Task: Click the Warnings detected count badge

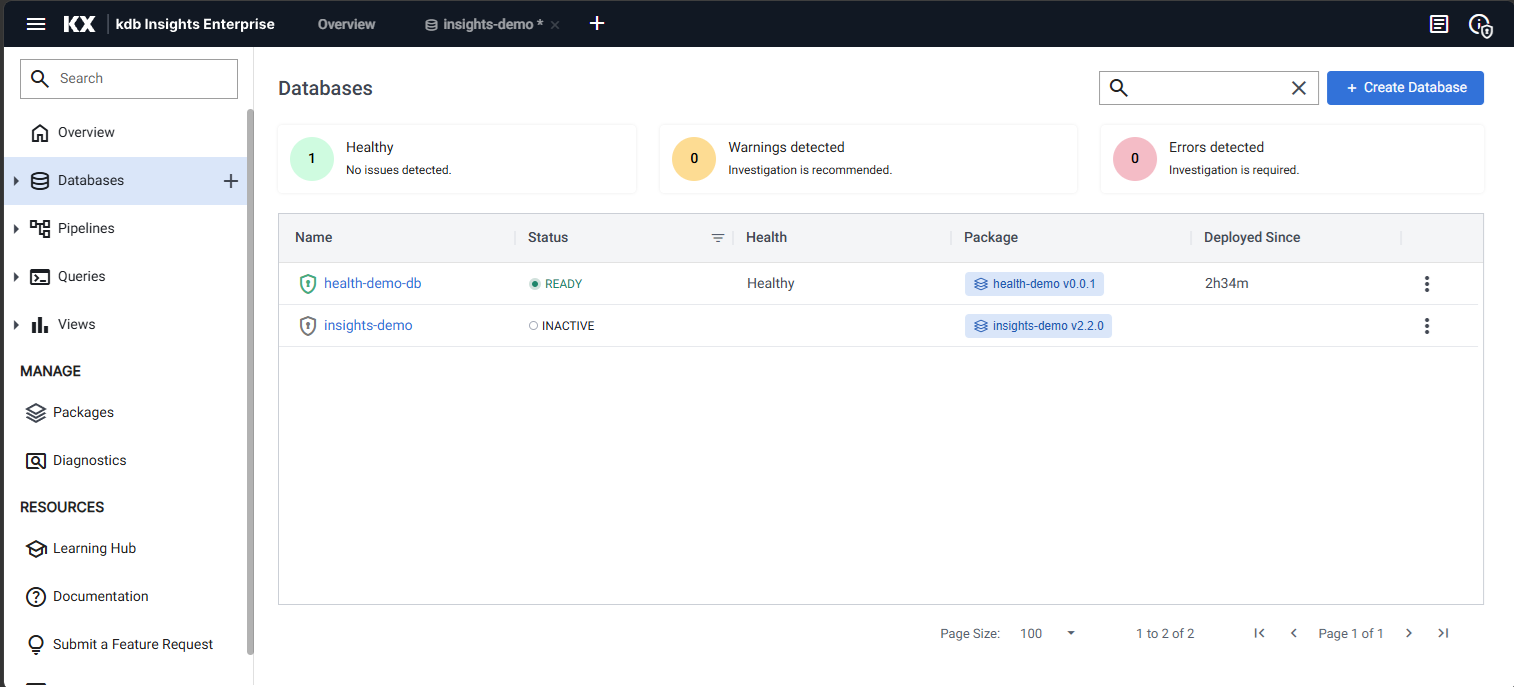Action: 694,158
